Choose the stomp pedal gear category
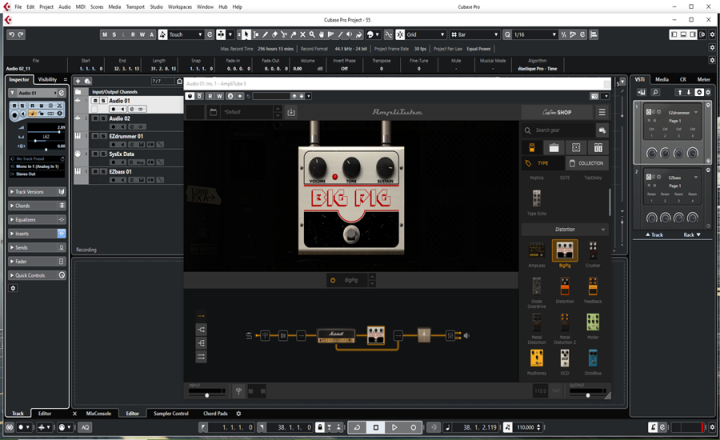 pos(532,147)
